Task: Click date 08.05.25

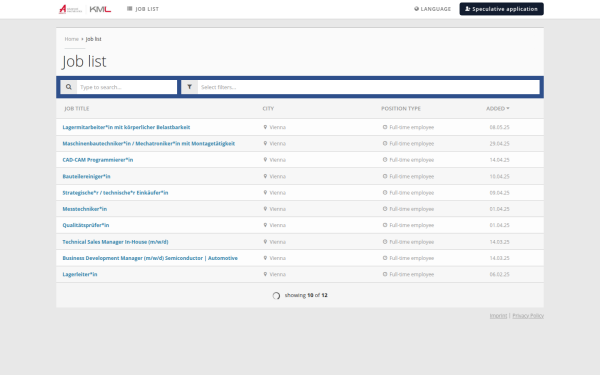Action: coord(499,127)
